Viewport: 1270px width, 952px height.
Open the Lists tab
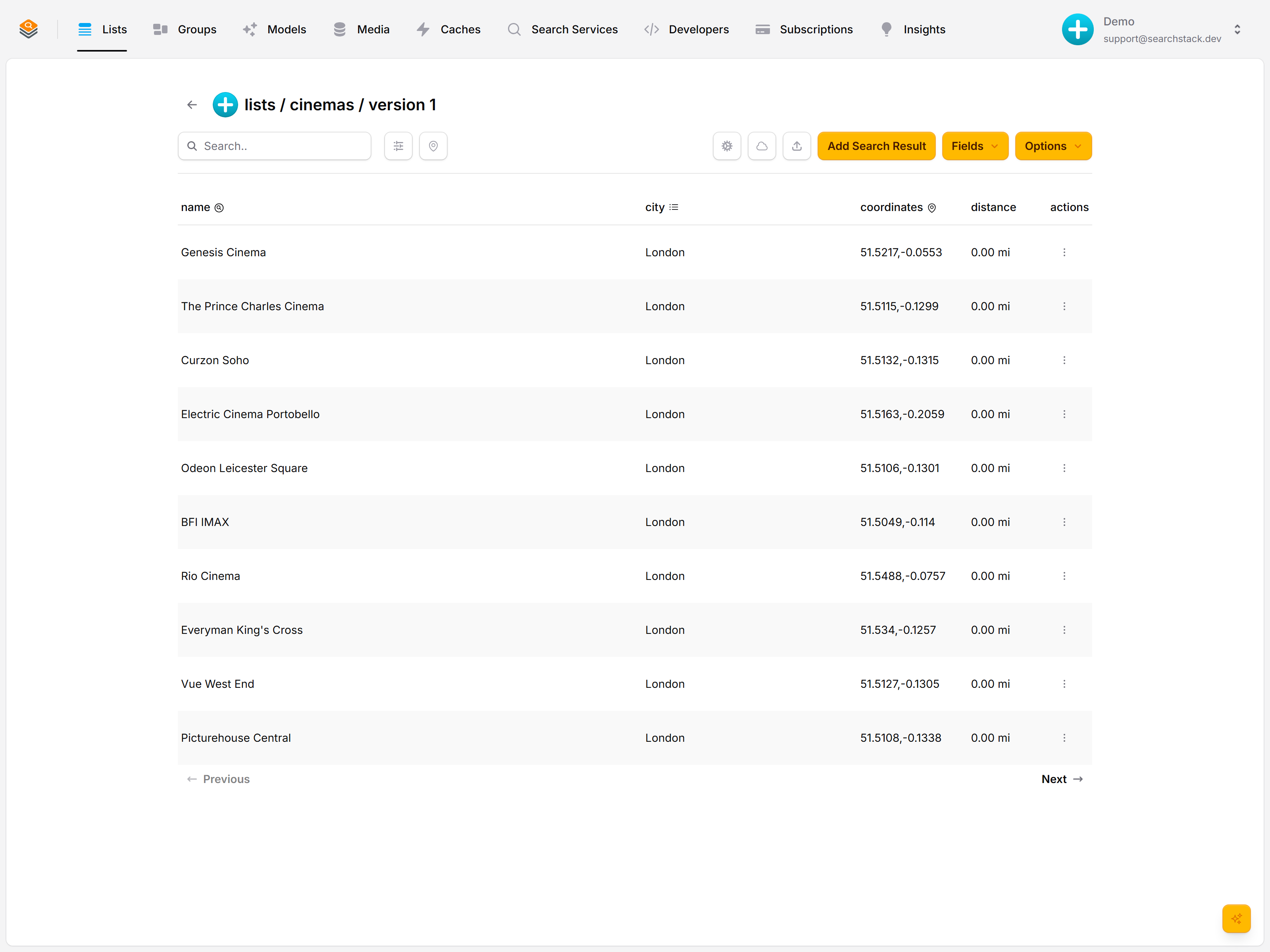point(102,29)
